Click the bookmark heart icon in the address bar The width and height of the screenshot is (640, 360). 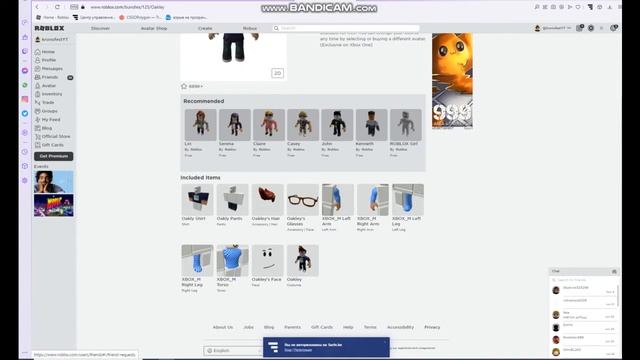coord(578,7)
